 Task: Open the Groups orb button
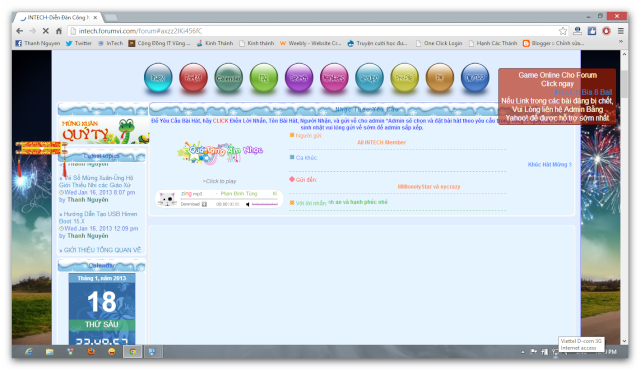[x=369, y=77]
